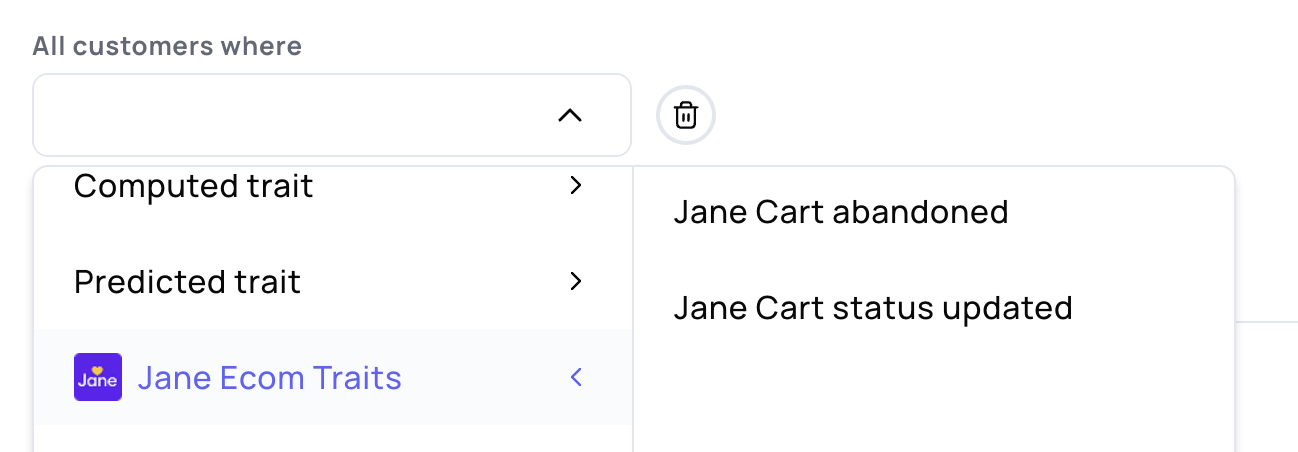This screenshot has width=1298, height=452.
Task: Focus the empty condition selector field
Action: point(290,115)
